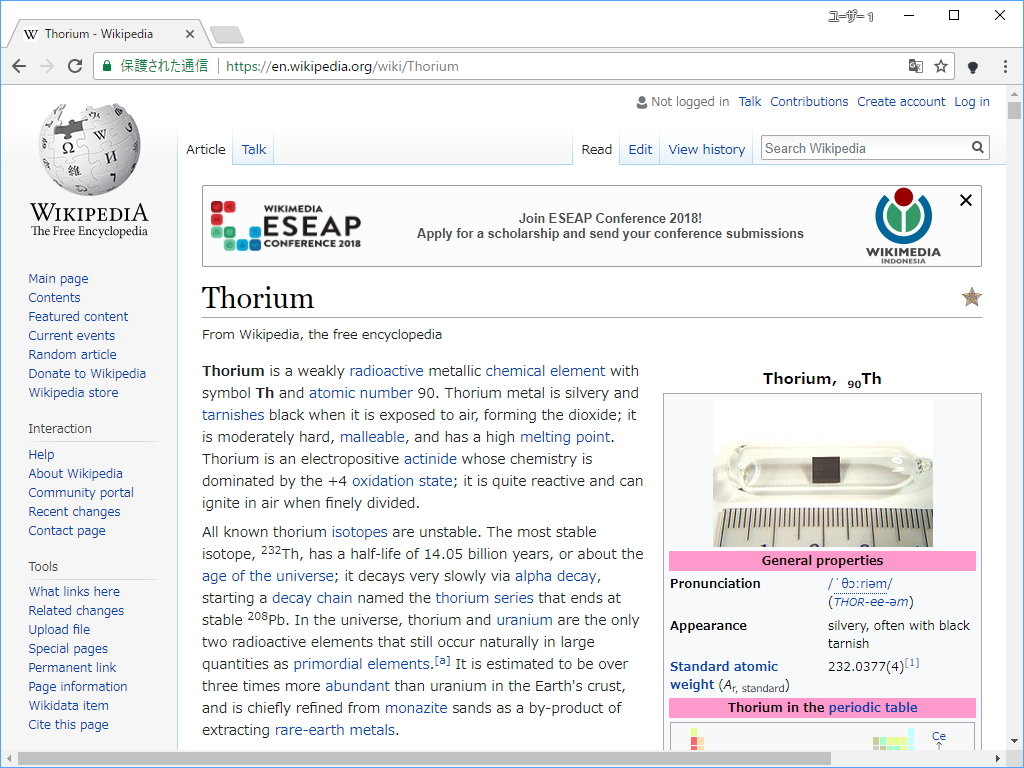Reload the Thorium page
Screen dimensions: 1024x768
point(75,66)
